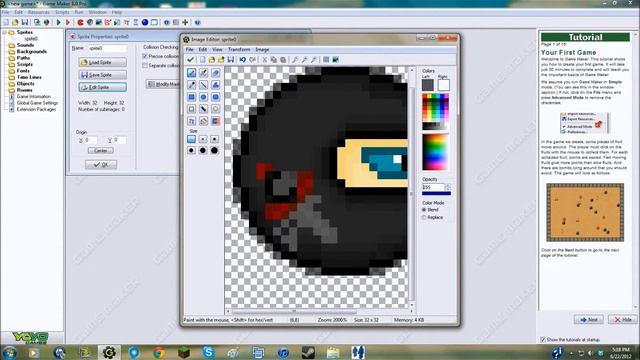Viewport: 640px width, 360px height.
Task: Open the Image Editor Transform menu
Action: click(x=239, y=49)
